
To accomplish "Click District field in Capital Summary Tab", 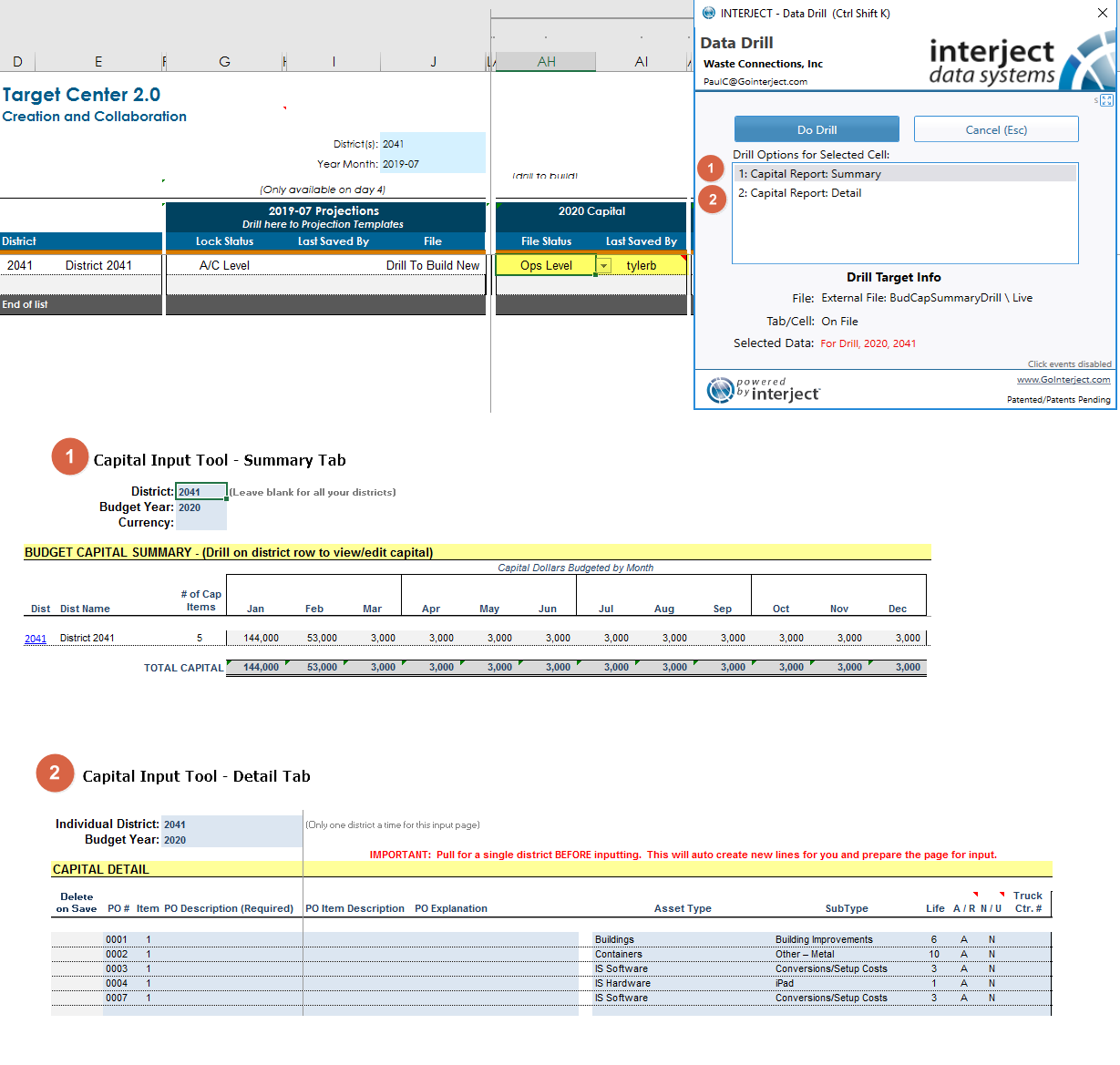I will pos(200,492).
